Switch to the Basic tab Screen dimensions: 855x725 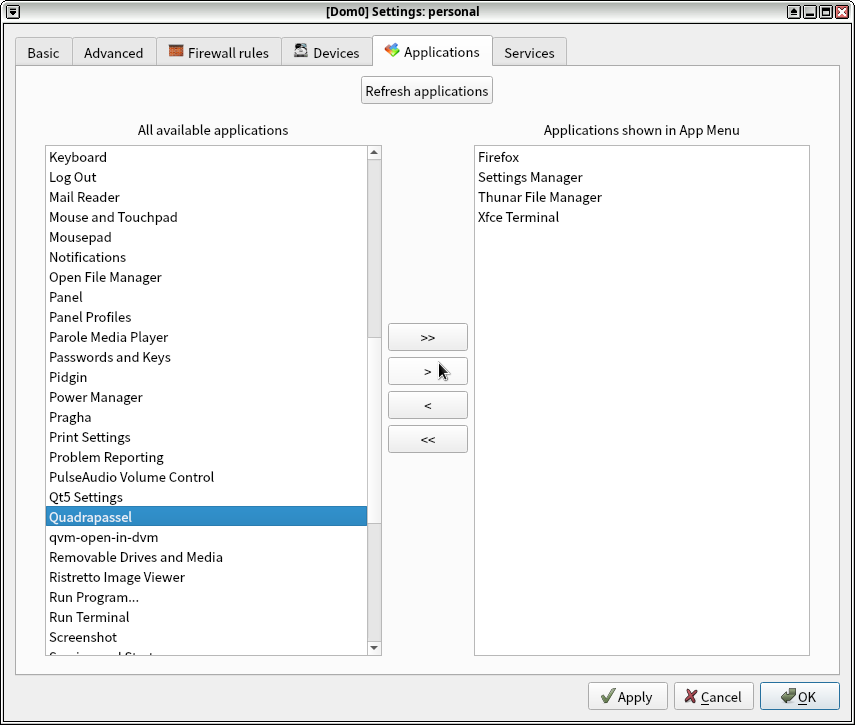pos(43,52)
